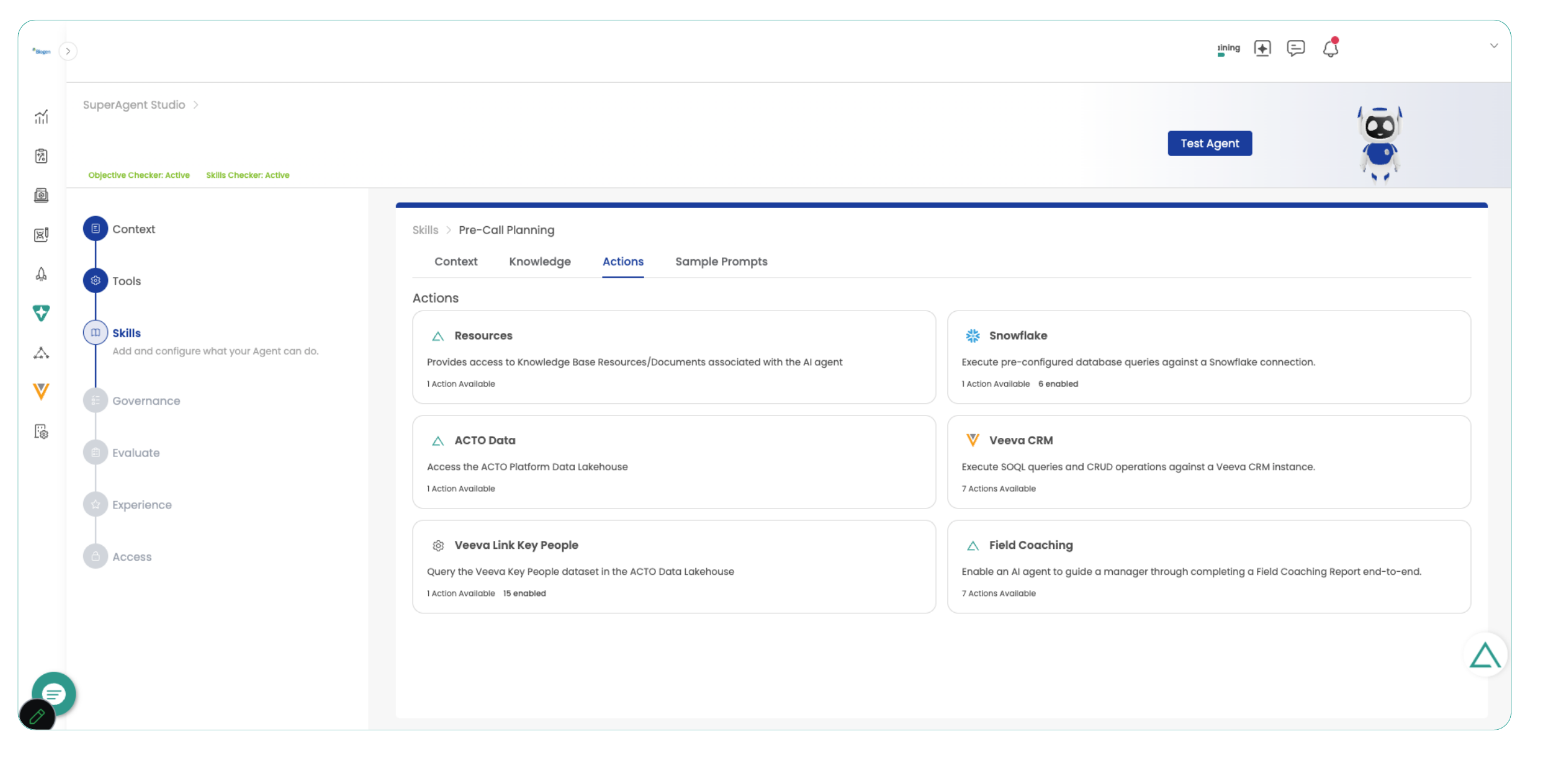
Task: Open the analytics chart icon in sidebar
Action: [41, 117]
